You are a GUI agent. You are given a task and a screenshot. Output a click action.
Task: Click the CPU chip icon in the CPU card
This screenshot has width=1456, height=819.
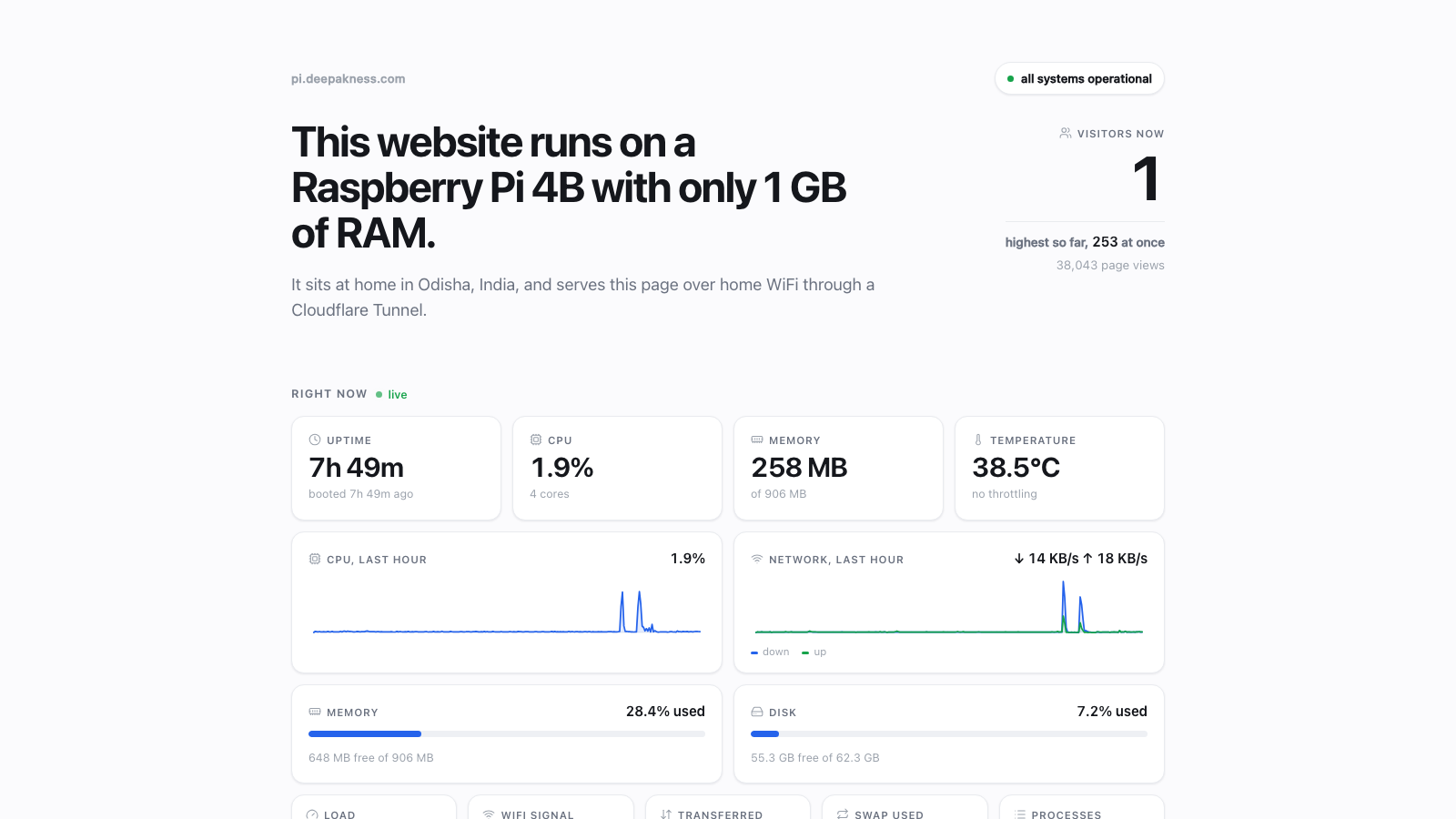536,440
